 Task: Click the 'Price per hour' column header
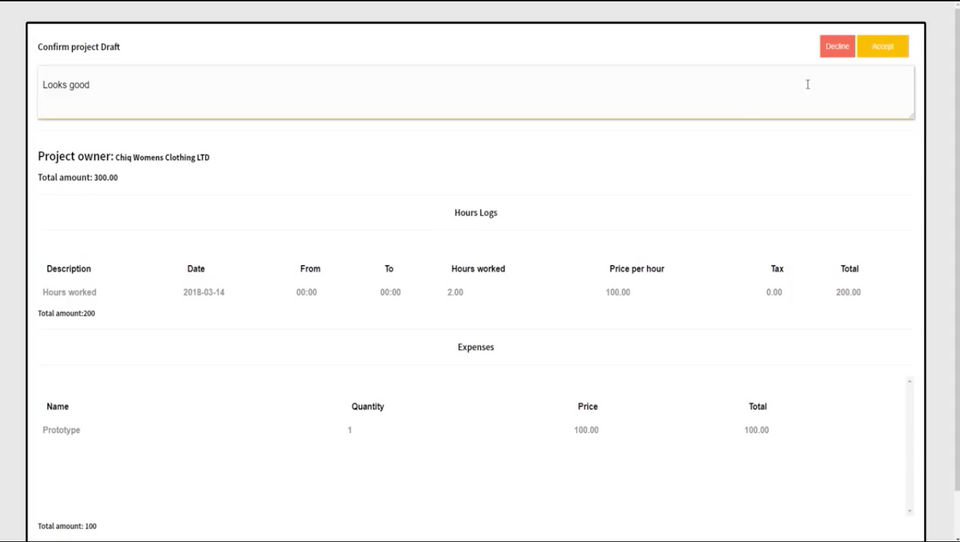click(x=637, y=269)
